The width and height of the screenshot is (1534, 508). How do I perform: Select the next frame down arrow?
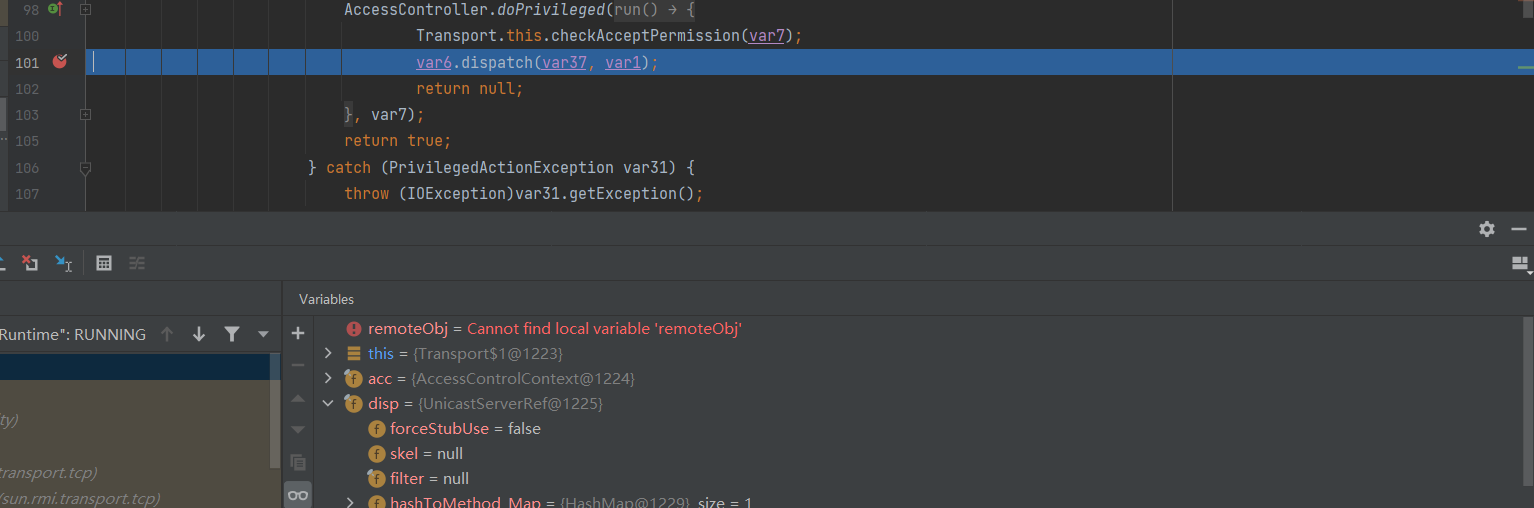tap(199, 334)
